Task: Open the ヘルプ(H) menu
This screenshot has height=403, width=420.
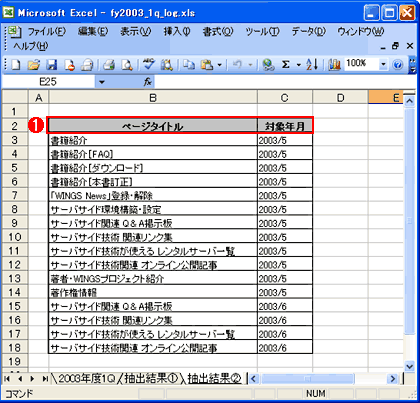Action: coord(30,46)
